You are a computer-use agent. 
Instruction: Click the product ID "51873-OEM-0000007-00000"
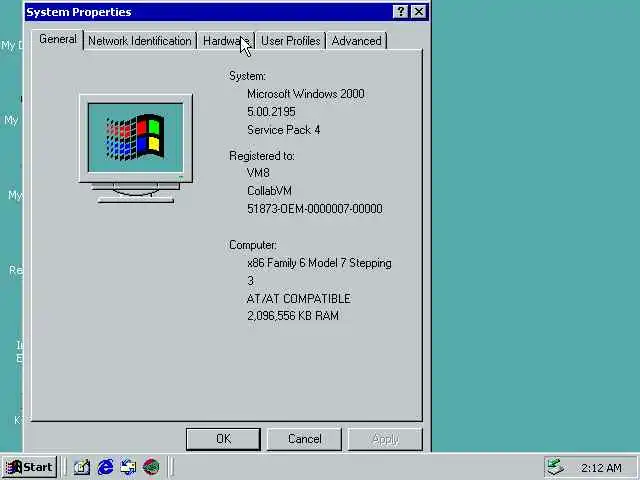[x=315, y=209]
